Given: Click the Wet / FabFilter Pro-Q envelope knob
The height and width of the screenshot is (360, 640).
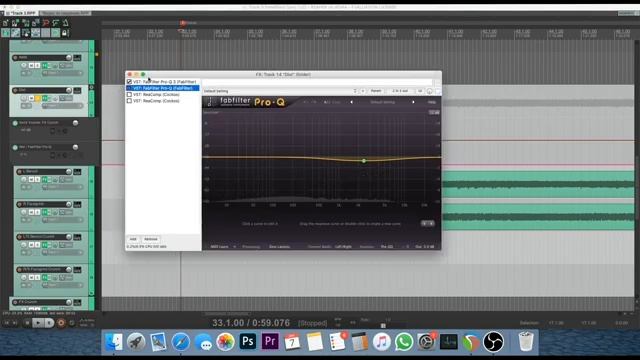Looking at the screenshot, I should [75, 147].
